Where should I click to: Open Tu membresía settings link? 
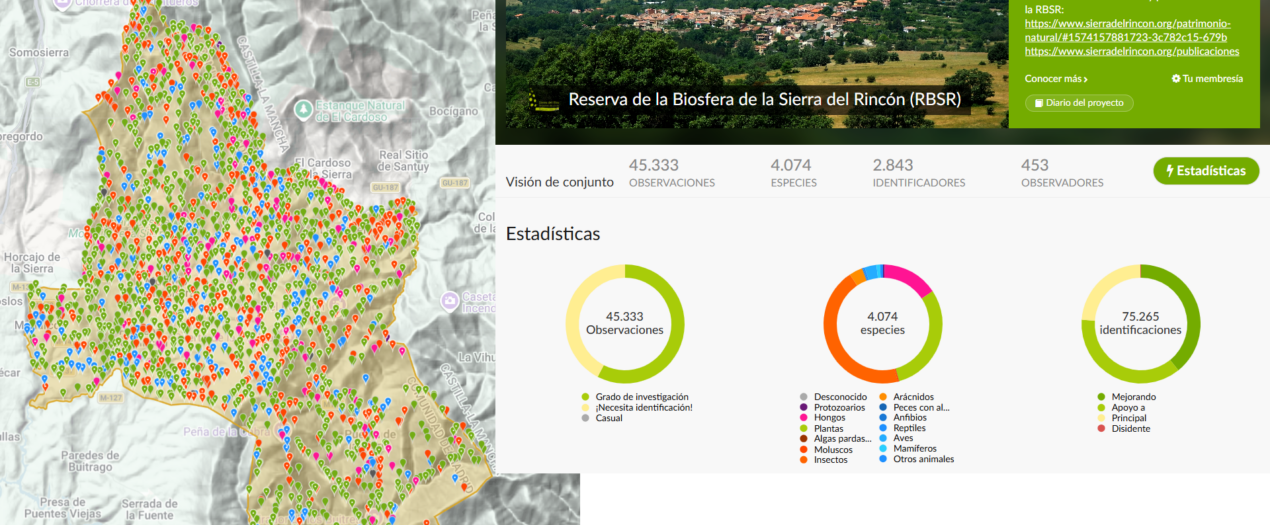click(1207, 78)
